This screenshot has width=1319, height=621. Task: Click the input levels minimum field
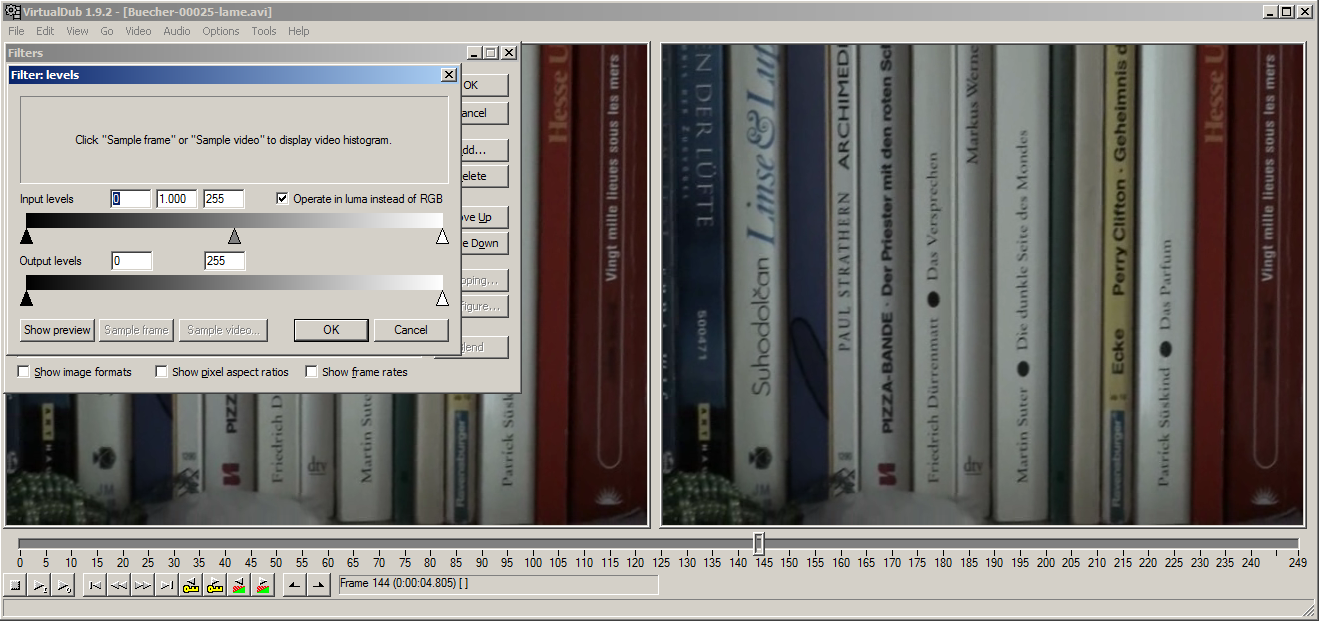pyautogui.click(x=131, y=199)
